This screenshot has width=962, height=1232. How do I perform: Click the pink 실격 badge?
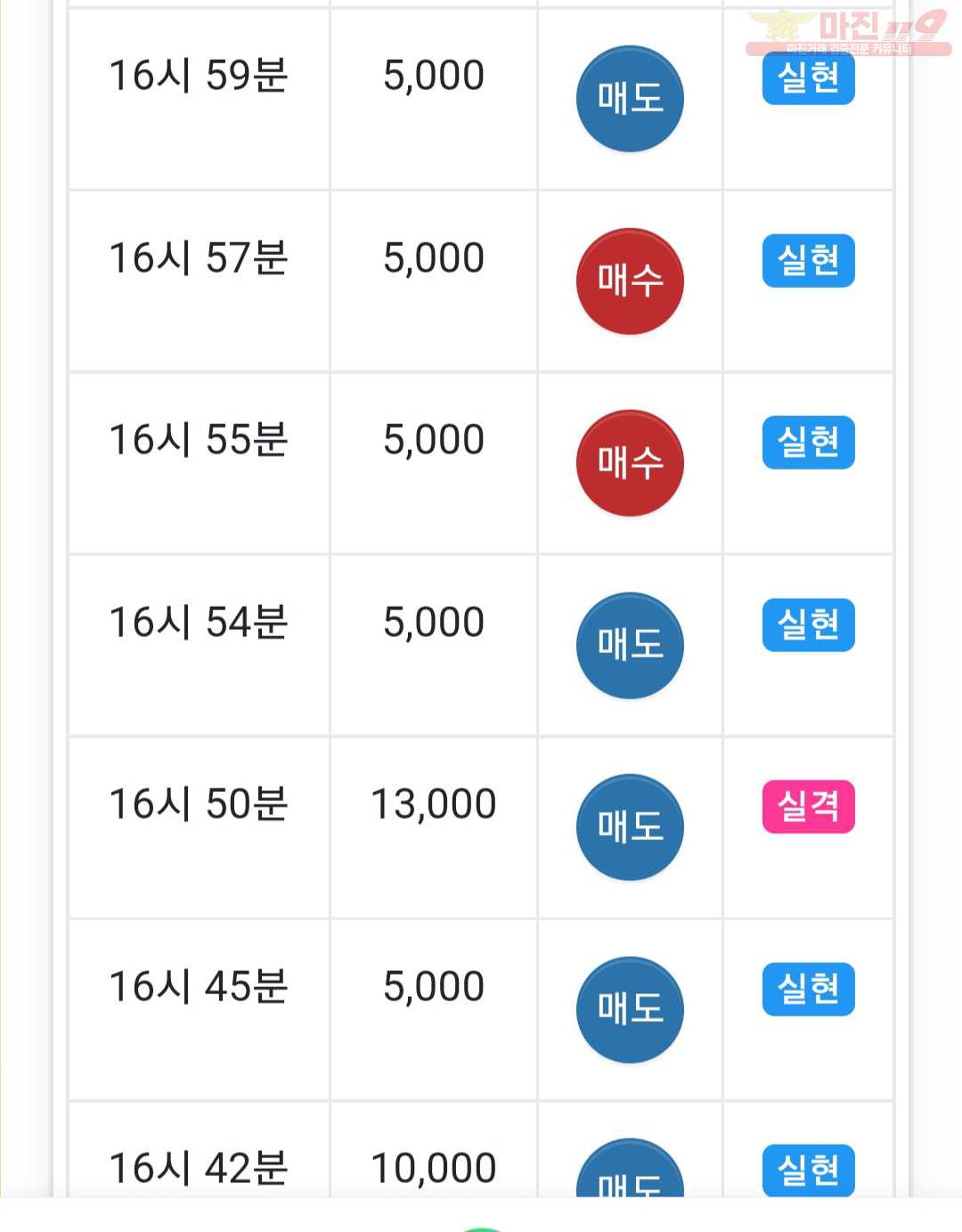pos(808,807)
